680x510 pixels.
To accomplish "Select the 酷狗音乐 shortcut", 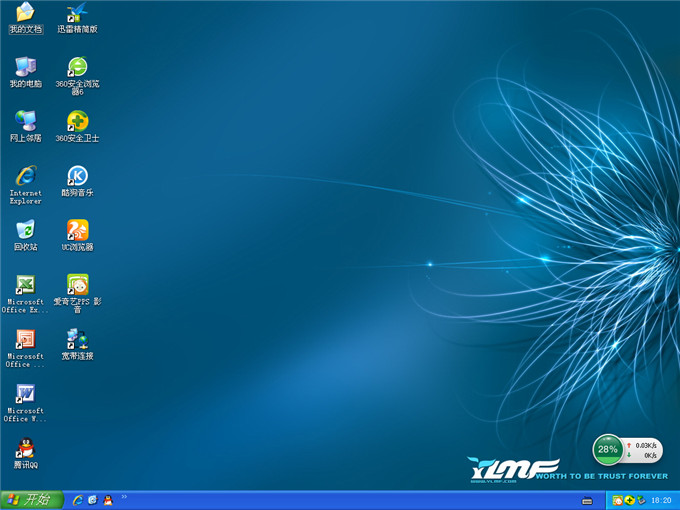I will (x=77, y=176).
